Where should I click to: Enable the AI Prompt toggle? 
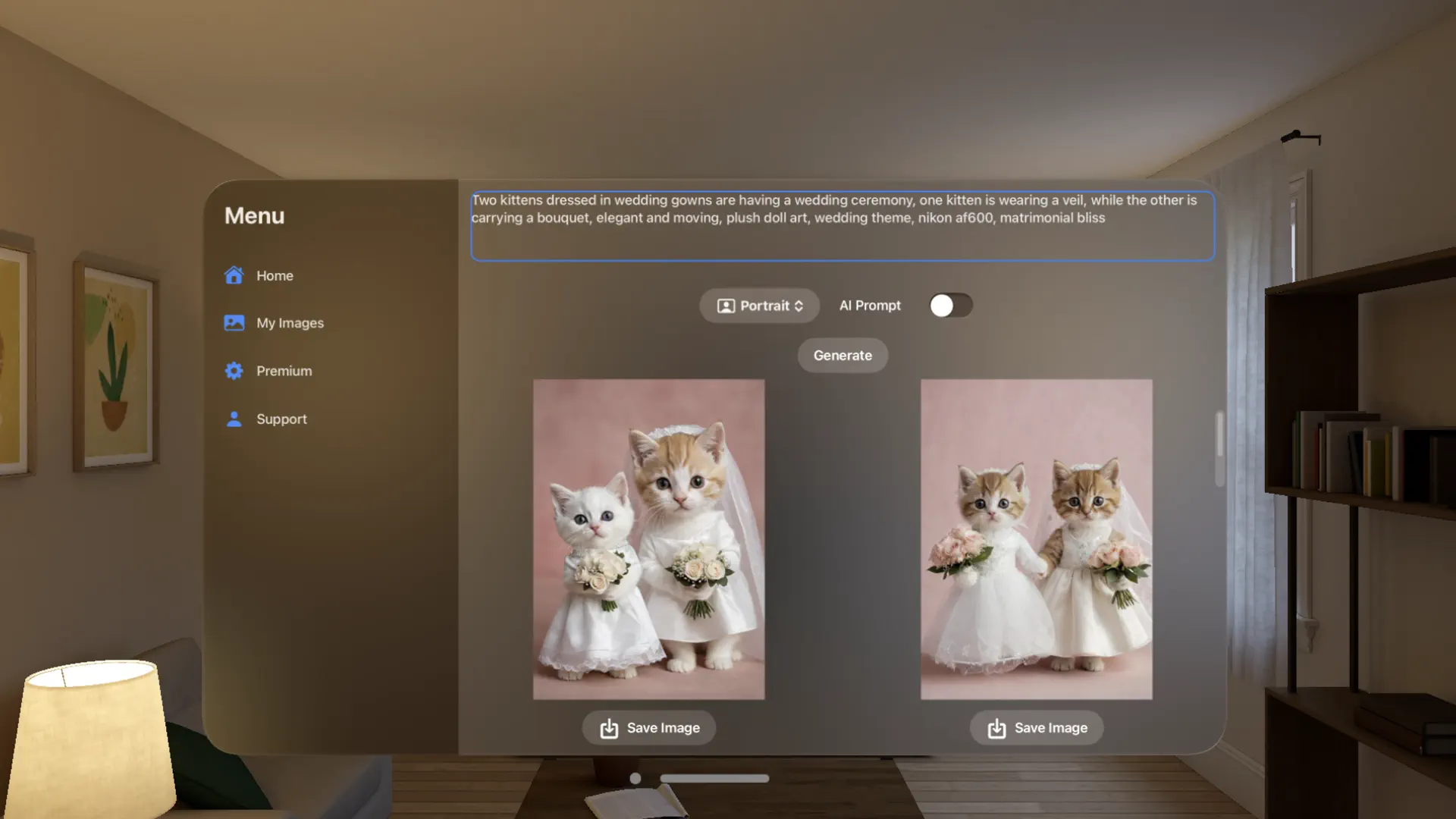(951, 305)
